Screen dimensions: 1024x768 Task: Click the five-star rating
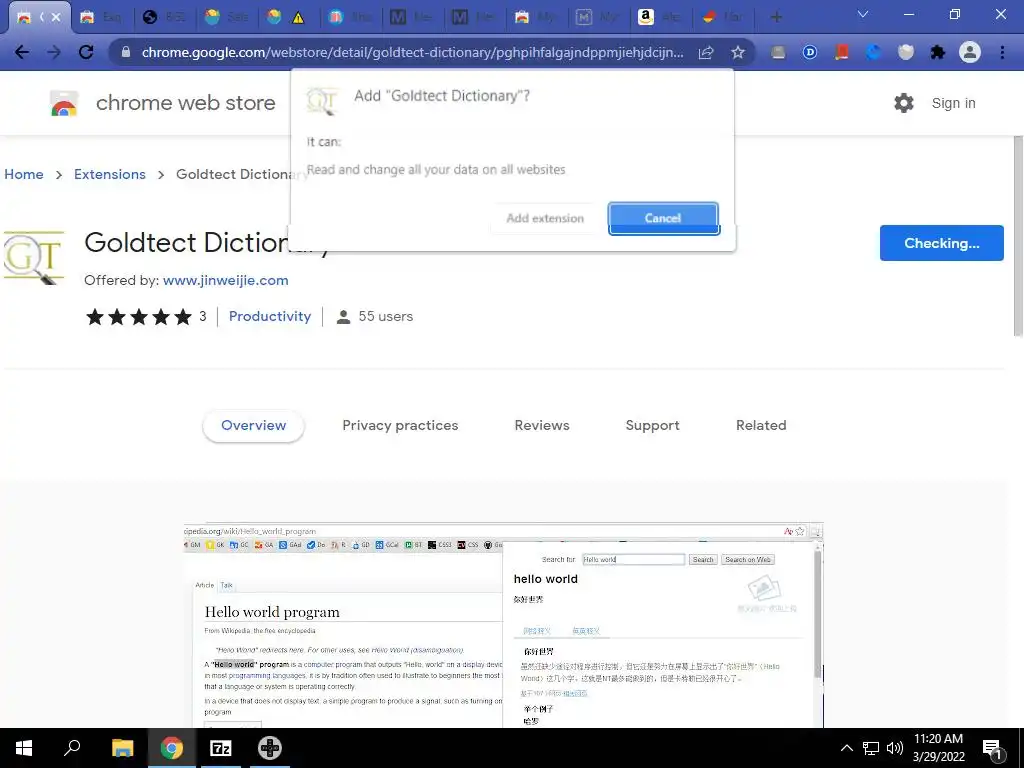tap(139, 317)
